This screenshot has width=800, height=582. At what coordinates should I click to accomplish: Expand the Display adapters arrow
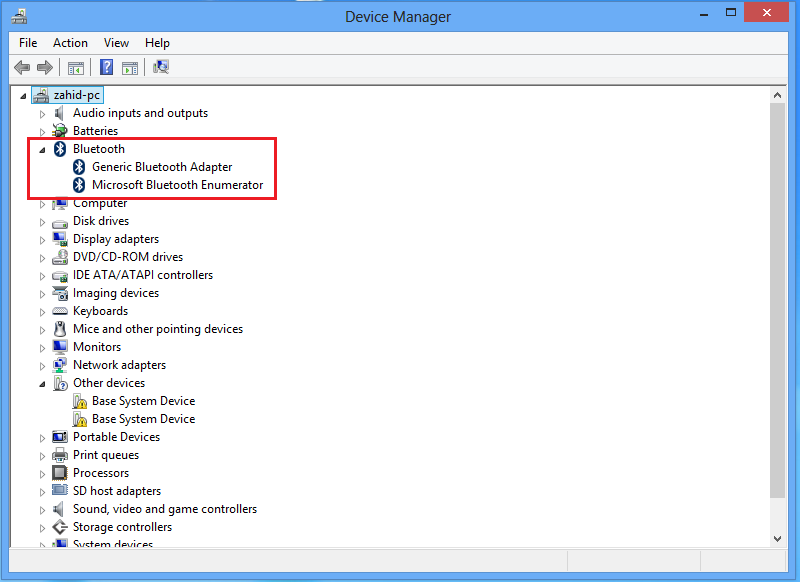[x=42, y=240]
